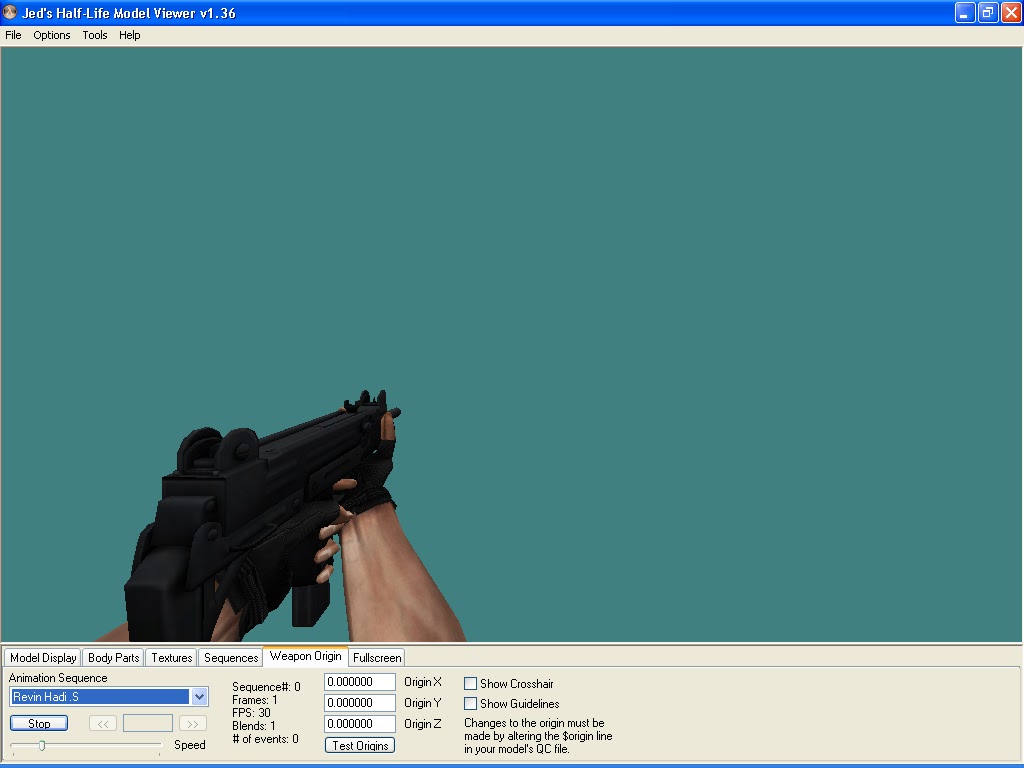
Task: Click the Test Origins button
Action: 360,745
